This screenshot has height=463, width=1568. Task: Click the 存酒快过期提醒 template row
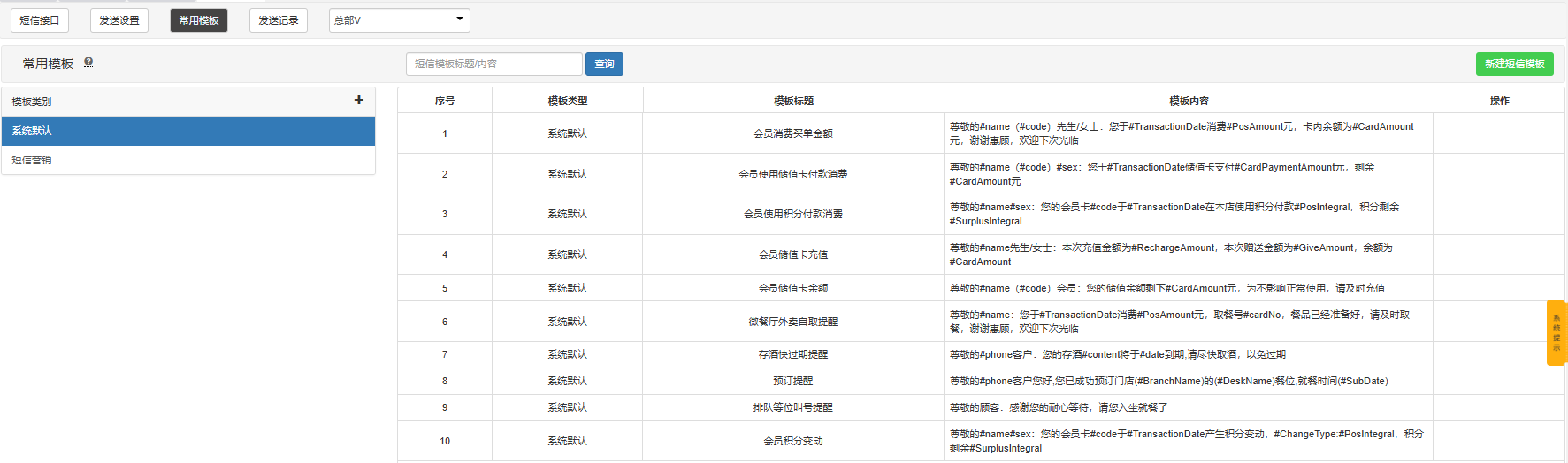[793, 354]
